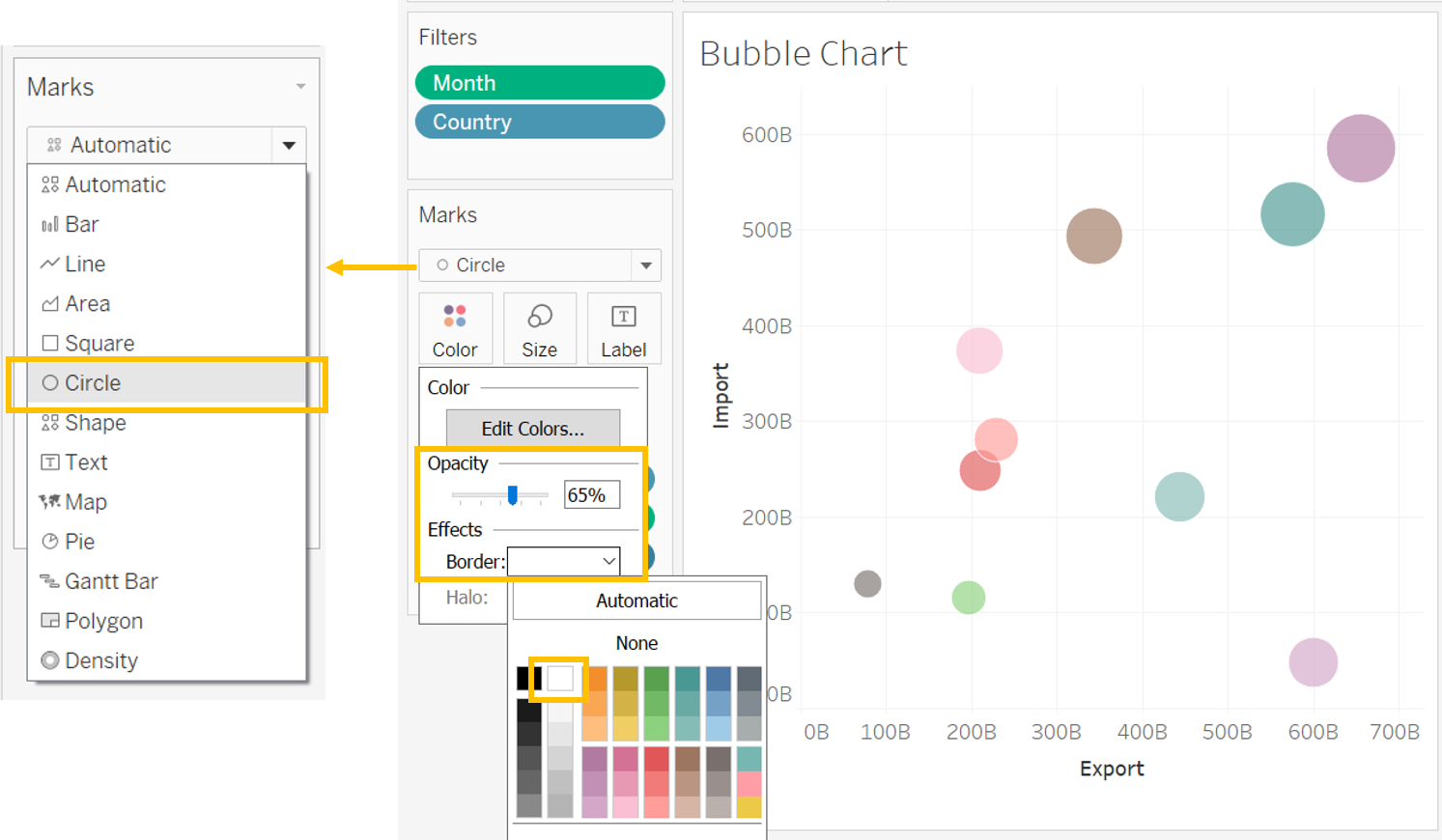This screenshot has height=840, width=1442.
Task: Click the opacity percentage input field
Action: (591, 495)
